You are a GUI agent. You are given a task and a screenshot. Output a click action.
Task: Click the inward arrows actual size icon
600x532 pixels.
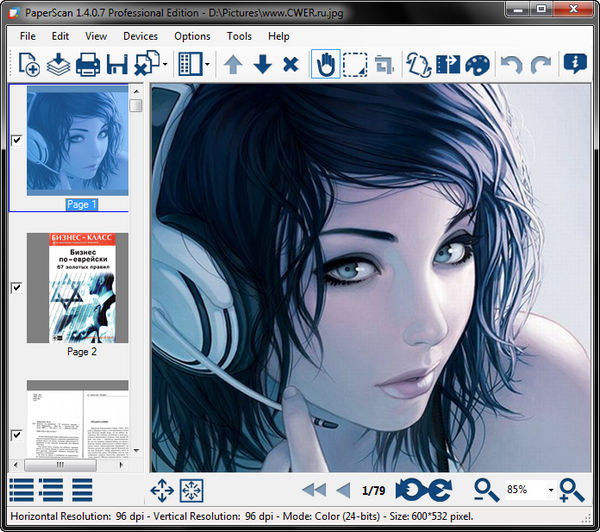[191, 490]
